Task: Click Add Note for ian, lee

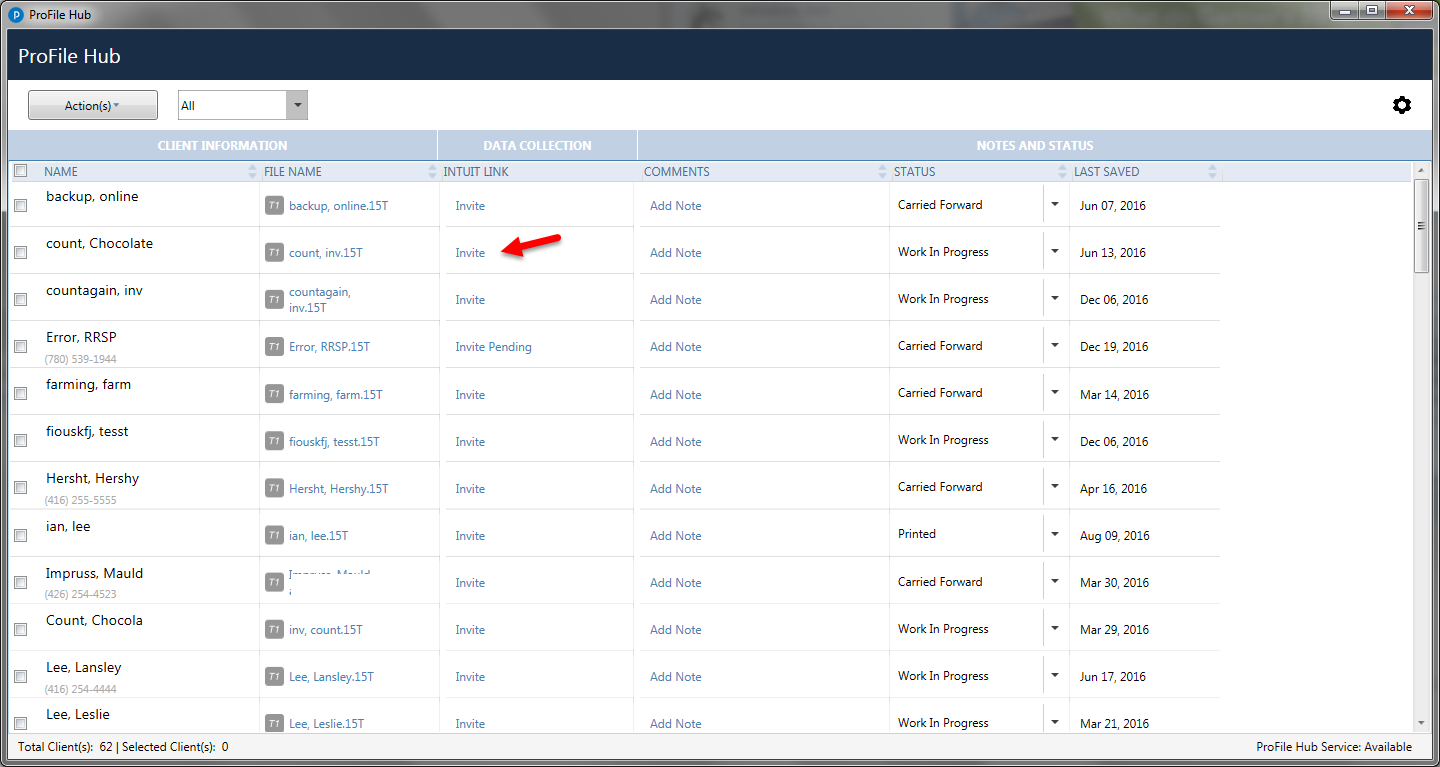Action: coord(675,536)
